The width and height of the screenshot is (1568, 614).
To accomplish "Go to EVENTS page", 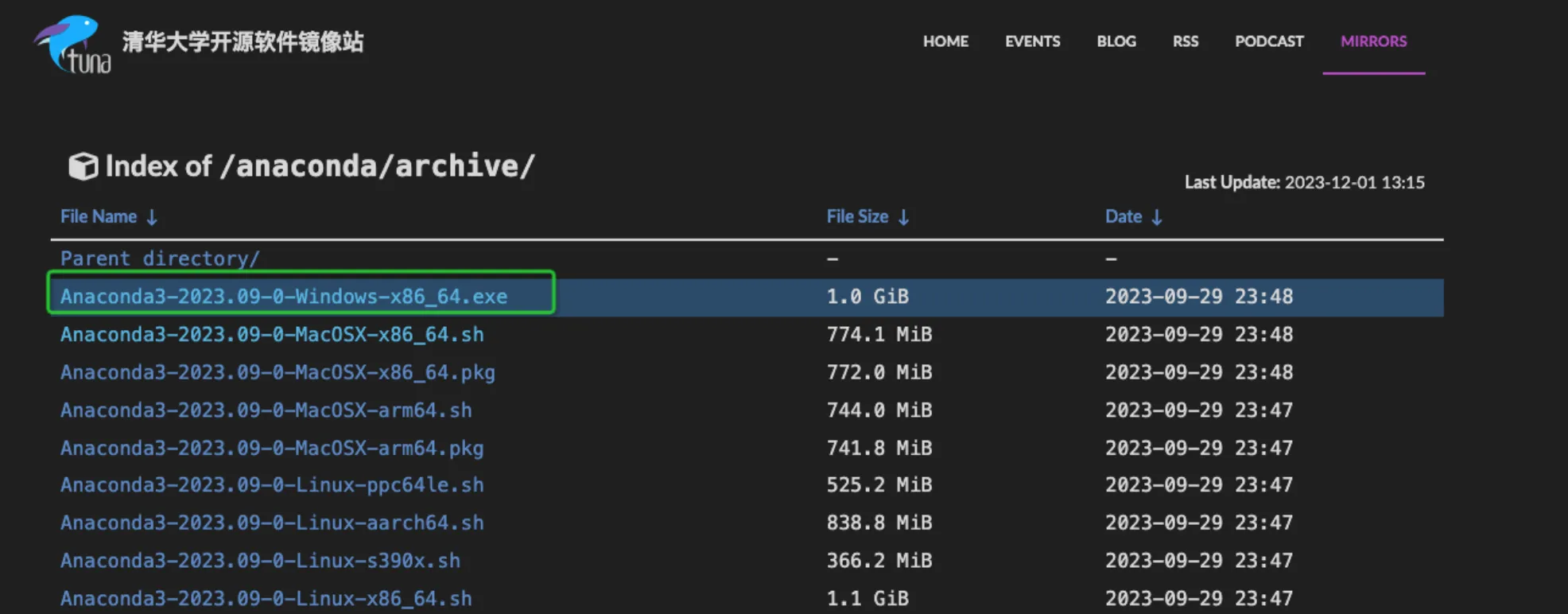I will (x=1032, y=41).
